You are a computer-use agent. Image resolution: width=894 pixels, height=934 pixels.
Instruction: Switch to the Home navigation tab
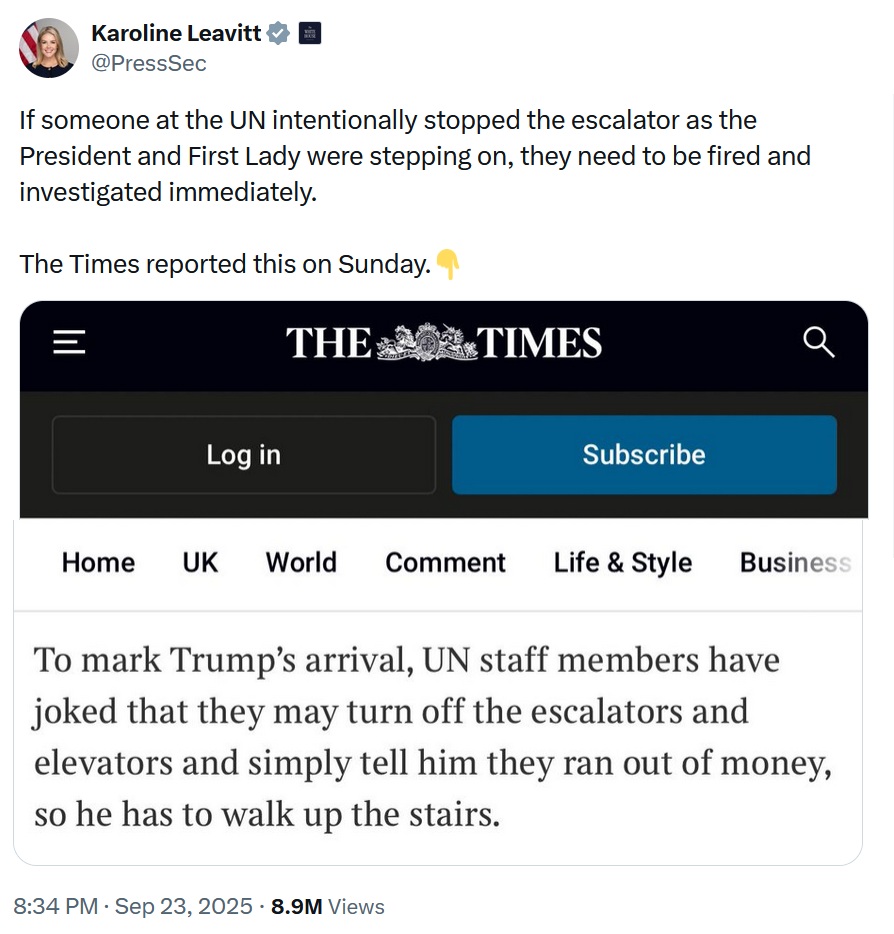[97, 563]
